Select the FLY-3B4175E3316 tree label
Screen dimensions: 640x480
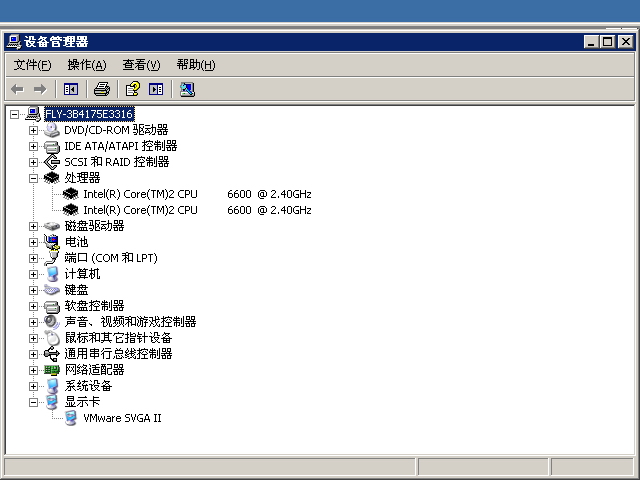(89, 114)
